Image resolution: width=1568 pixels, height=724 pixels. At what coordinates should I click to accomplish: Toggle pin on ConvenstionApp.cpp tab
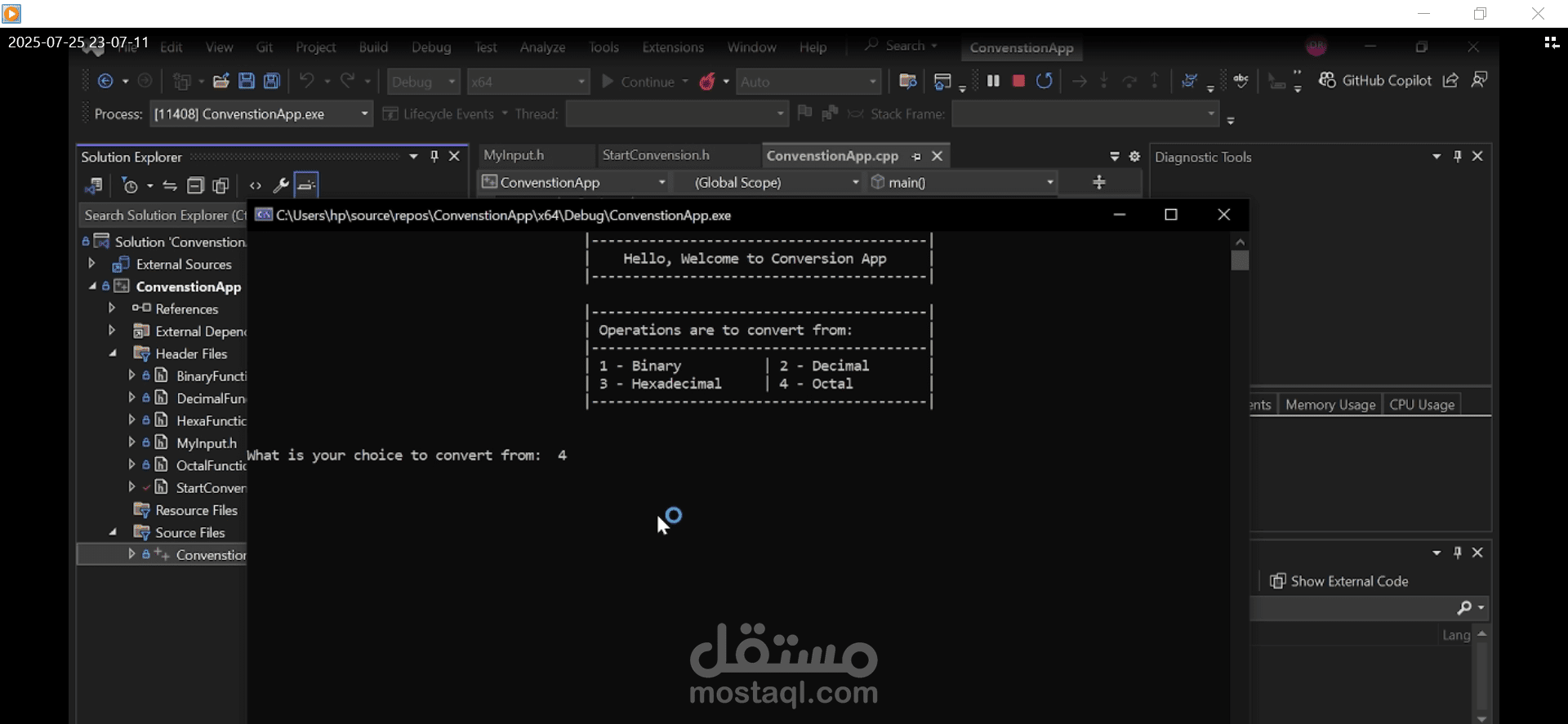pos(916,156)
